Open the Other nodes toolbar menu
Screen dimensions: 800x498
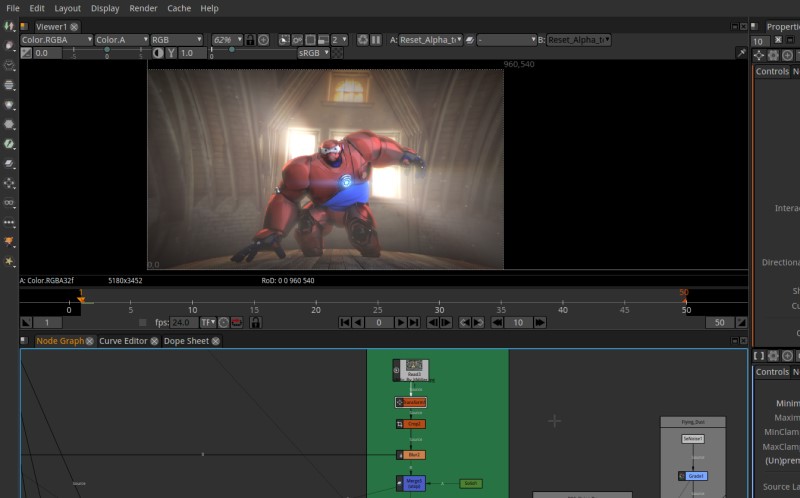(x=9, y=222)
